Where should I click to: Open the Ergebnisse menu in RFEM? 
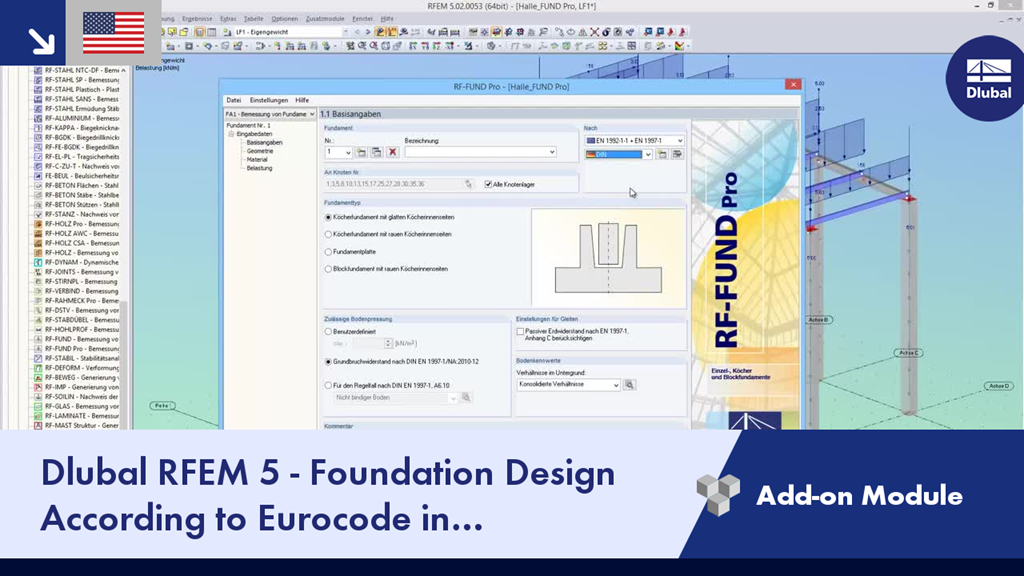[197, 19]
